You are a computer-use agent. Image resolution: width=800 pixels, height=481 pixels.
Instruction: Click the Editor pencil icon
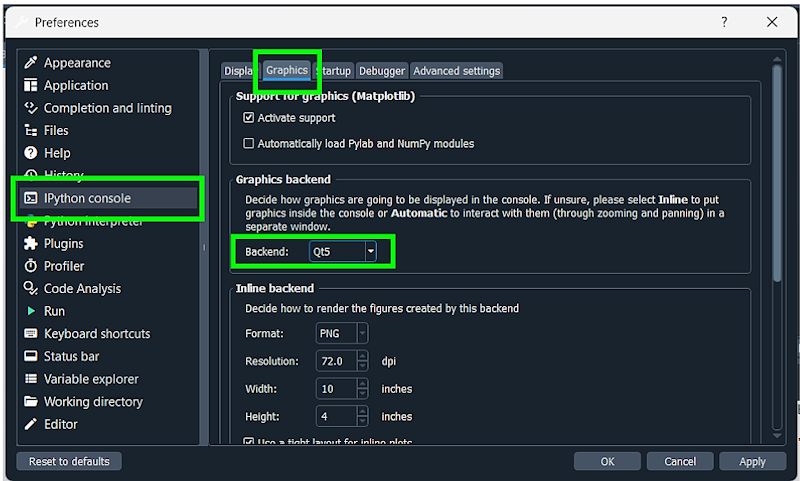(x=31, y=424)
